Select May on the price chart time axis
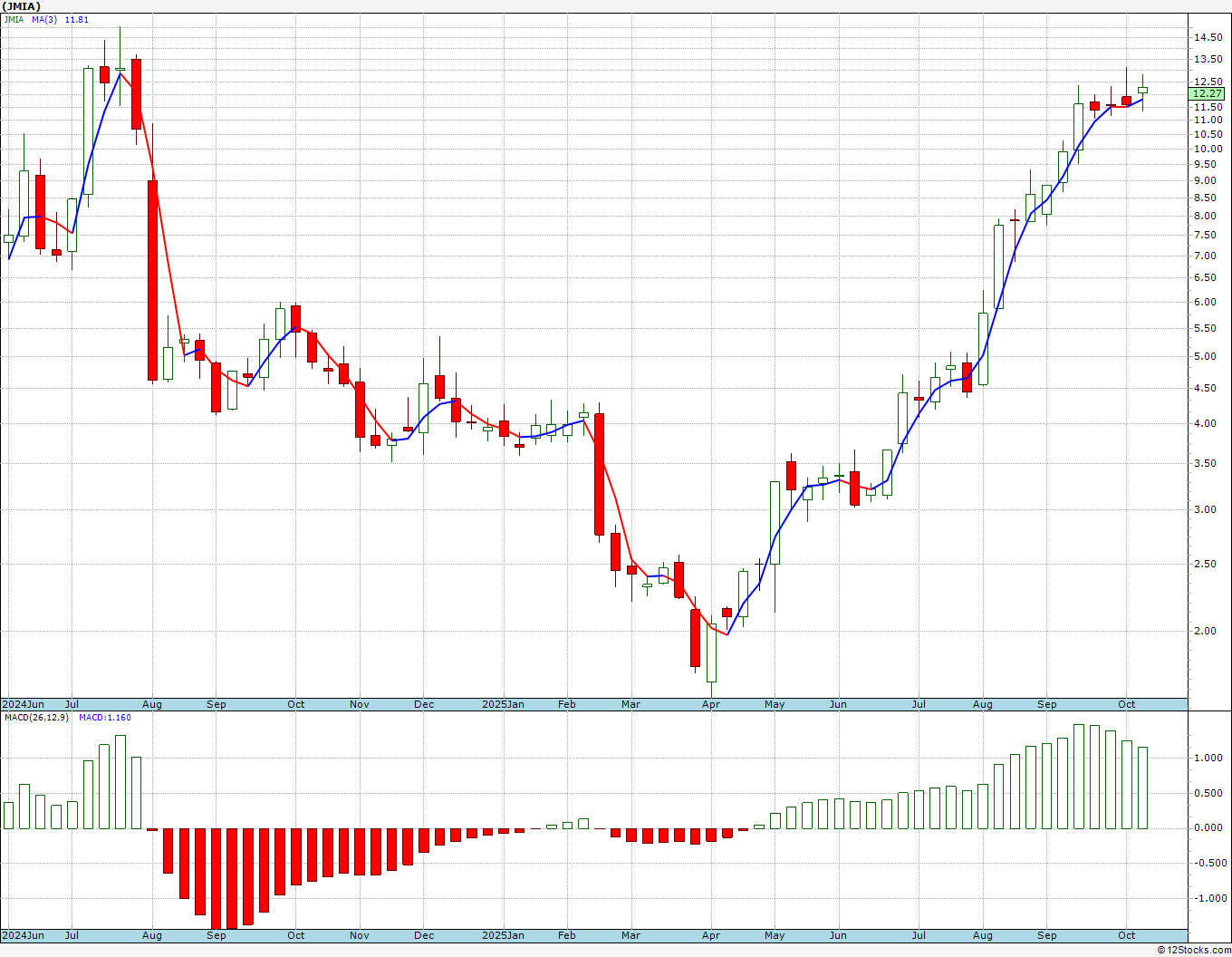Viewport: 1232px width, 957px height. pyautogui.click(x=775, y=704)
